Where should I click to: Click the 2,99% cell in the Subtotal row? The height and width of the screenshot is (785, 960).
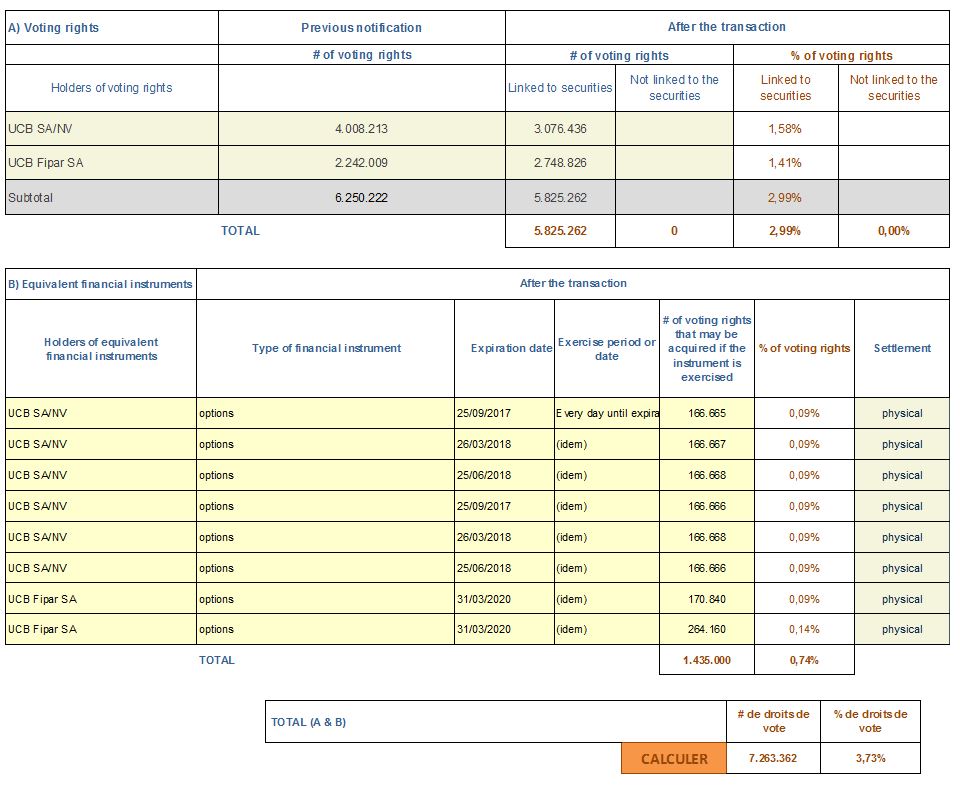(786, 198)
